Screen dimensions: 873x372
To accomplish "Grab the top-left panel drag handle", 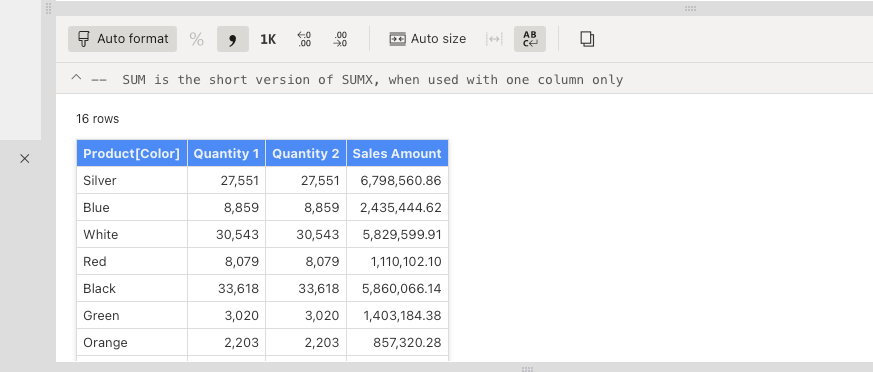I will (48, 8).
